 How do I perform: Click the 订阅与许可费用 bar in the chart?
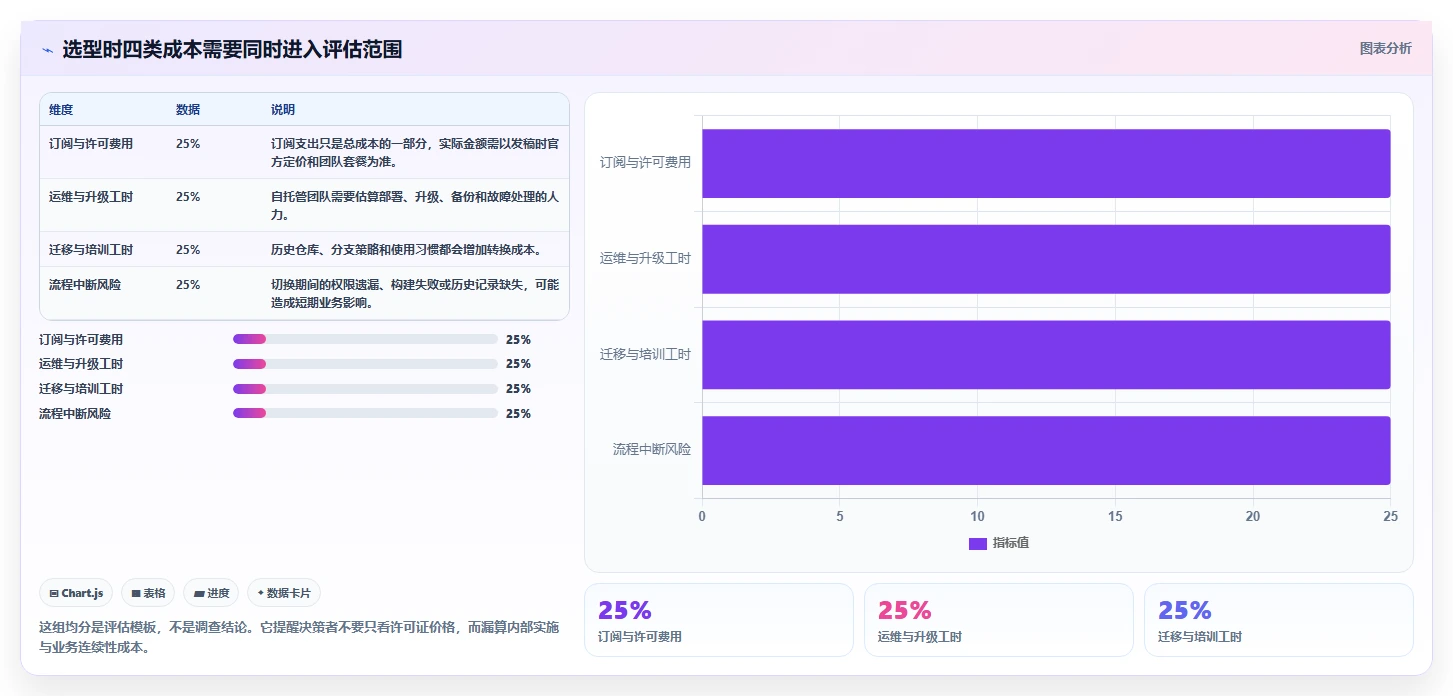click(x=1046, y=163)
